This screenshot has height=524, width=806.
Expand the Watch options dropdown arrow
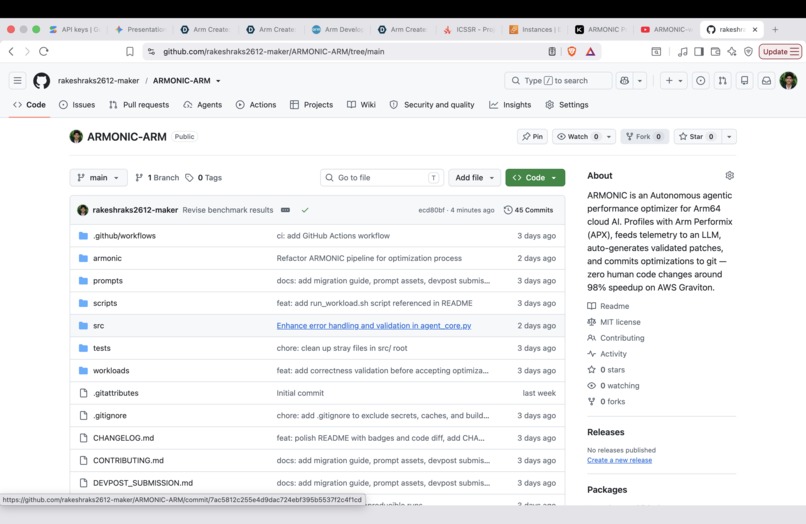tap(609, 137)
